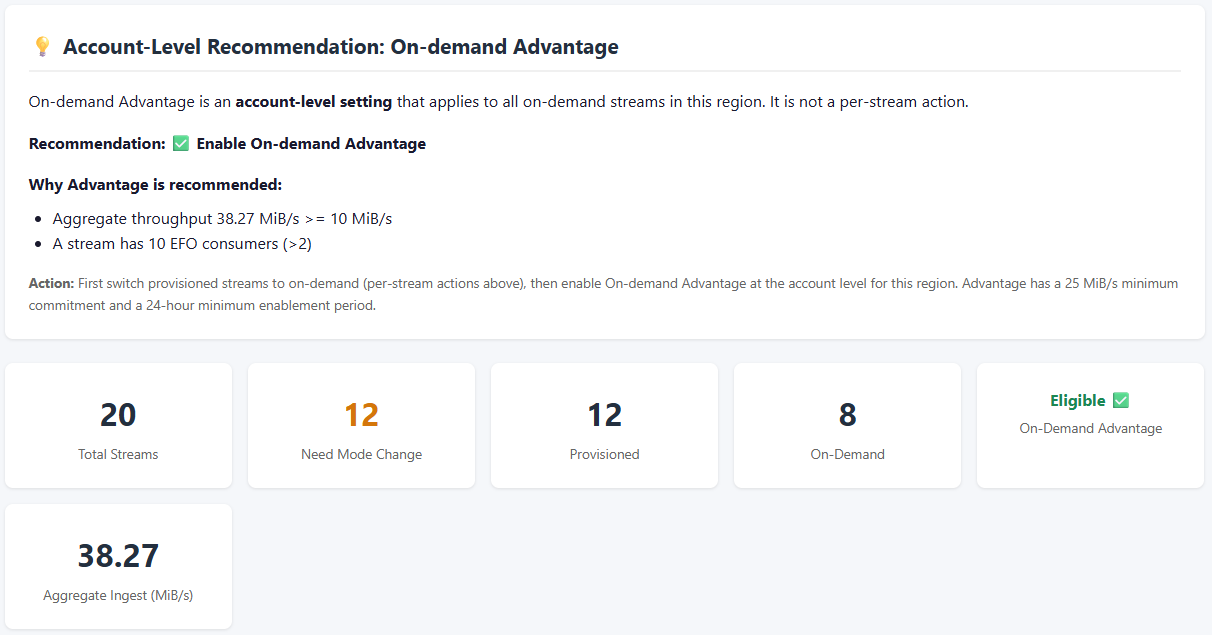Click the green checkmark before Enable On-demand Advantage
Image resolution: width=1212 pixels, height=635 pixels.
tap(181, 144)
